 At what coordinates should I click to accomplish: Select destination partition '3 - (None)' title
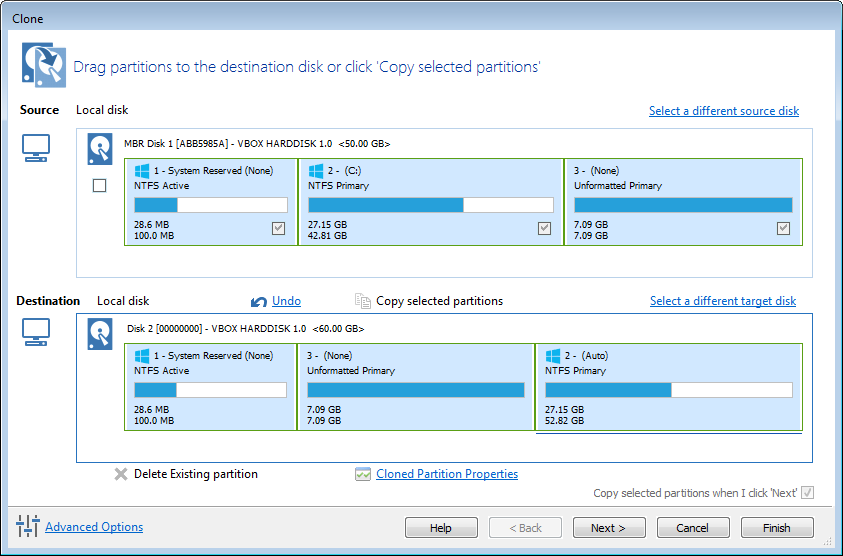point(330,355)
